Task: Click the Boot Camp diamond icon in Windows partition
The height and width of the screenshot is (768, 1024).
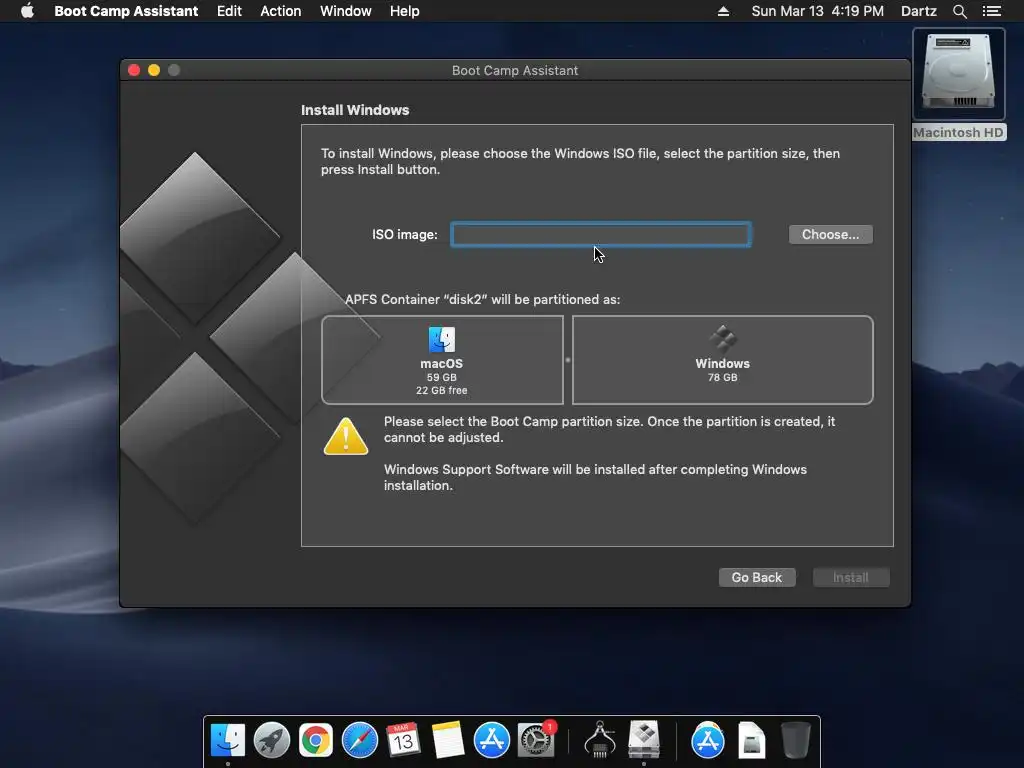Action: pyautogui.click(x=722, y=339)
